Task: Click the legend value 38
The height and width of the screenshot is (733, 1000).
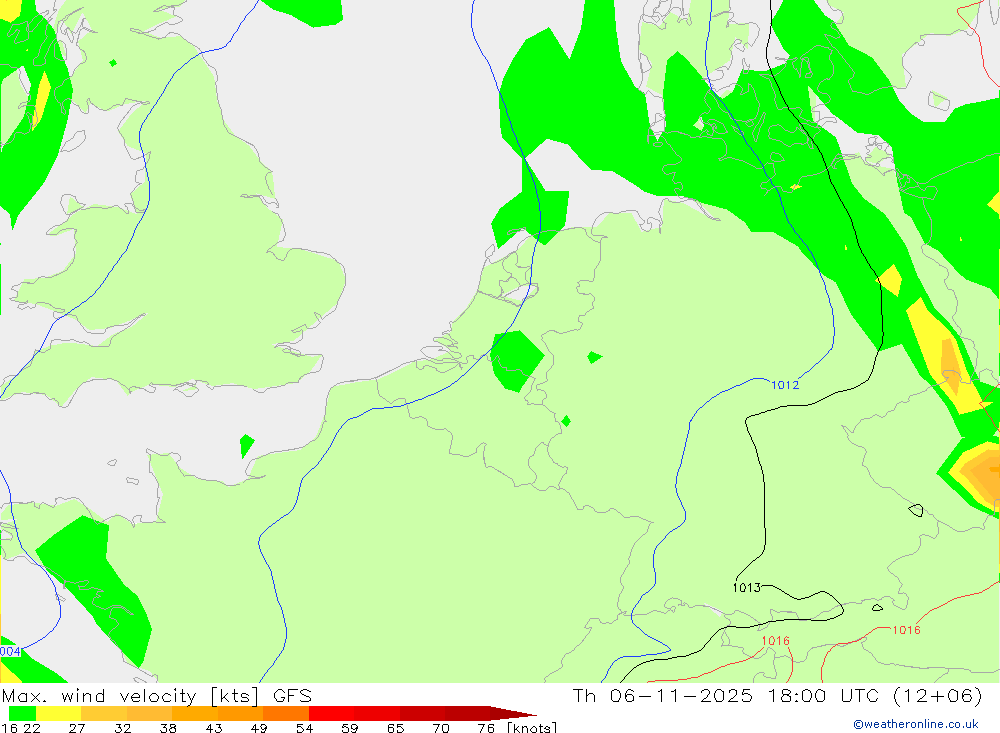Action: (168, 728)
